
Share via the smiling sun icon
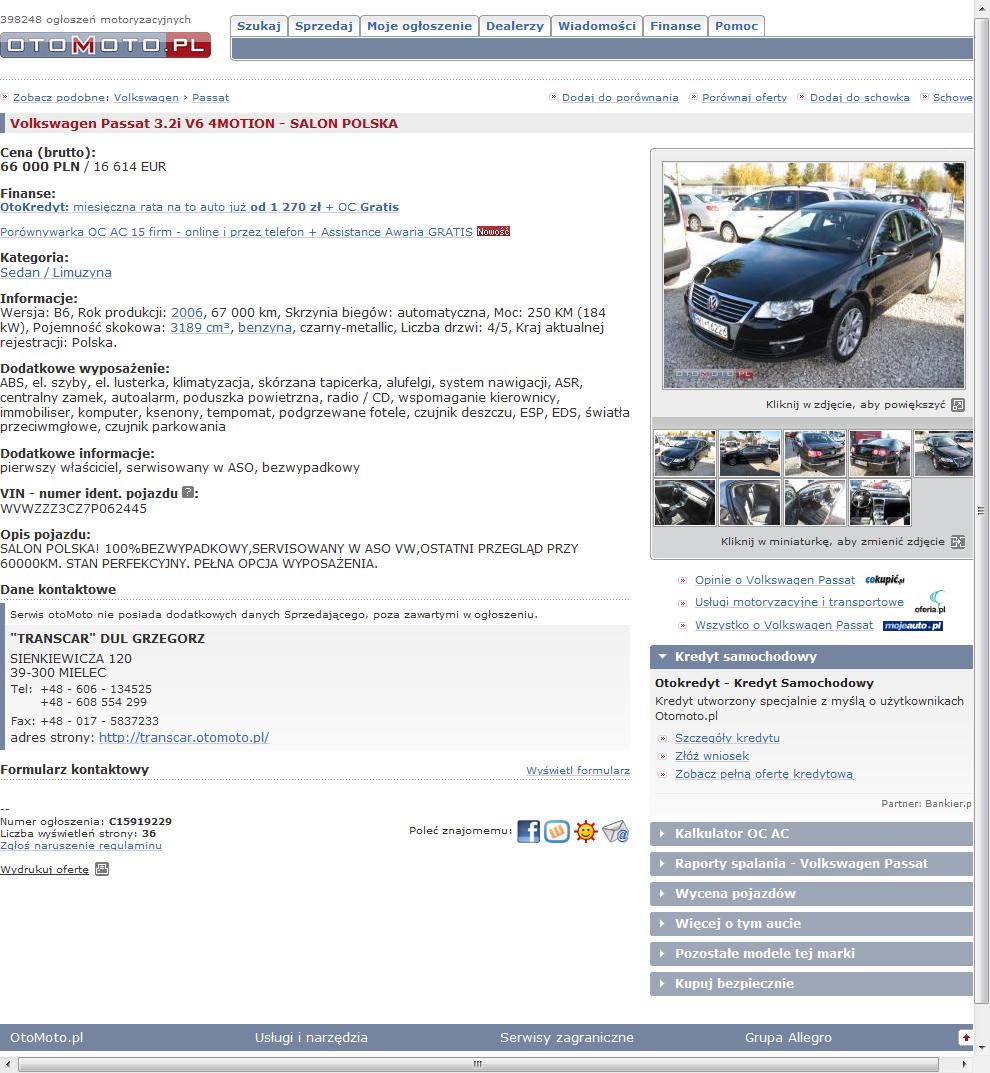(586, 831)
